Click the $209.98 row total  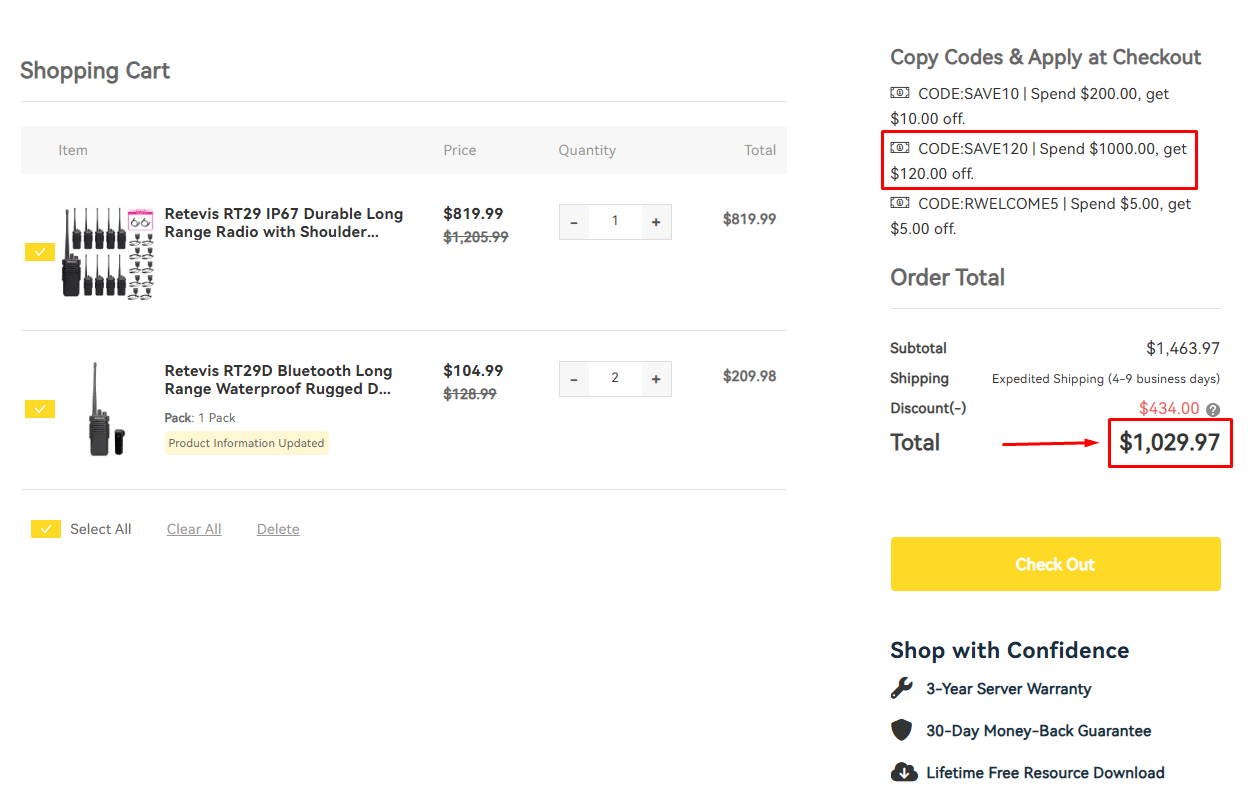[x=749, y=376]
